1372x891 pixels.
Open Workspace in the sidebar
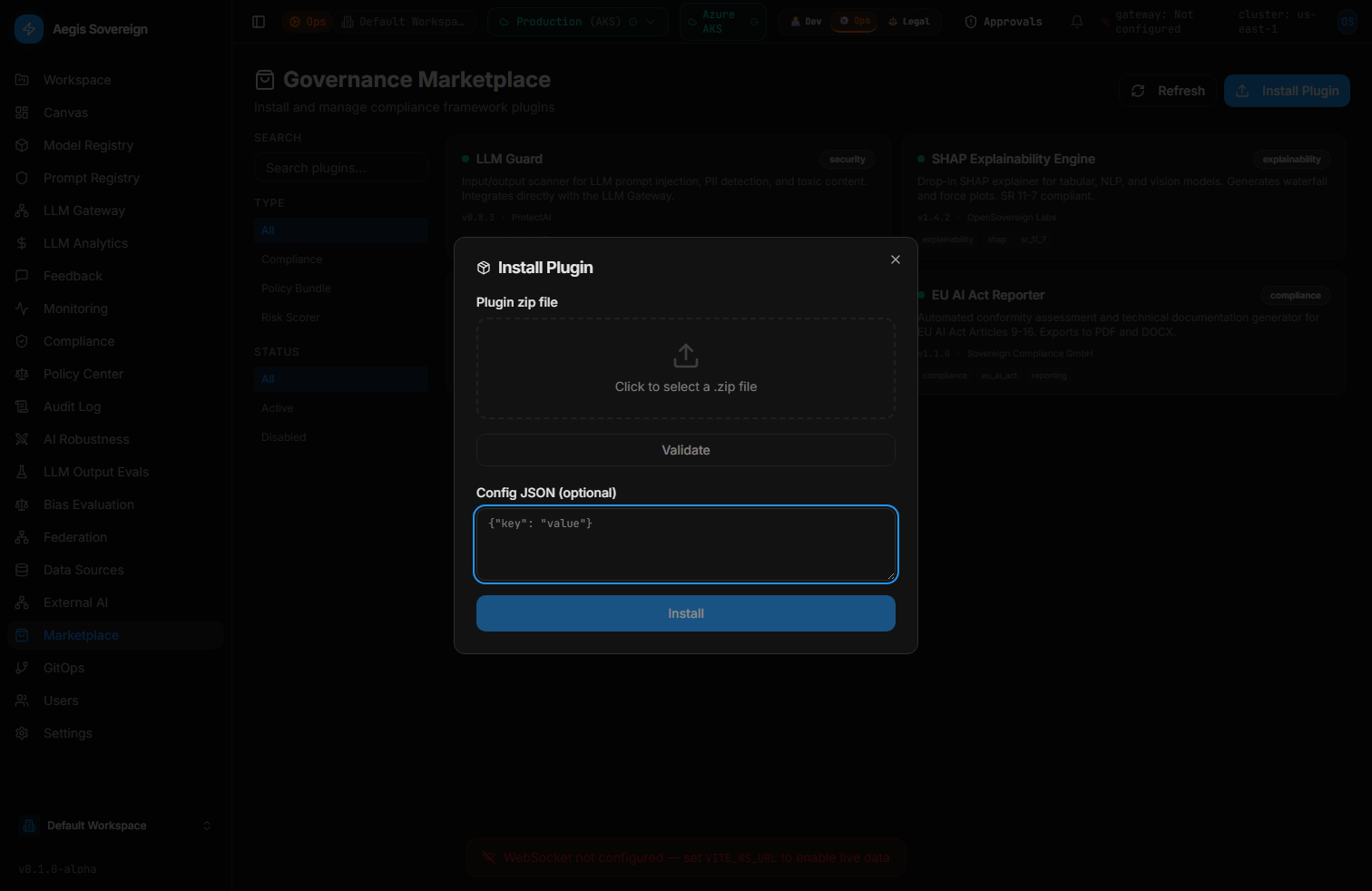point(115,80)
